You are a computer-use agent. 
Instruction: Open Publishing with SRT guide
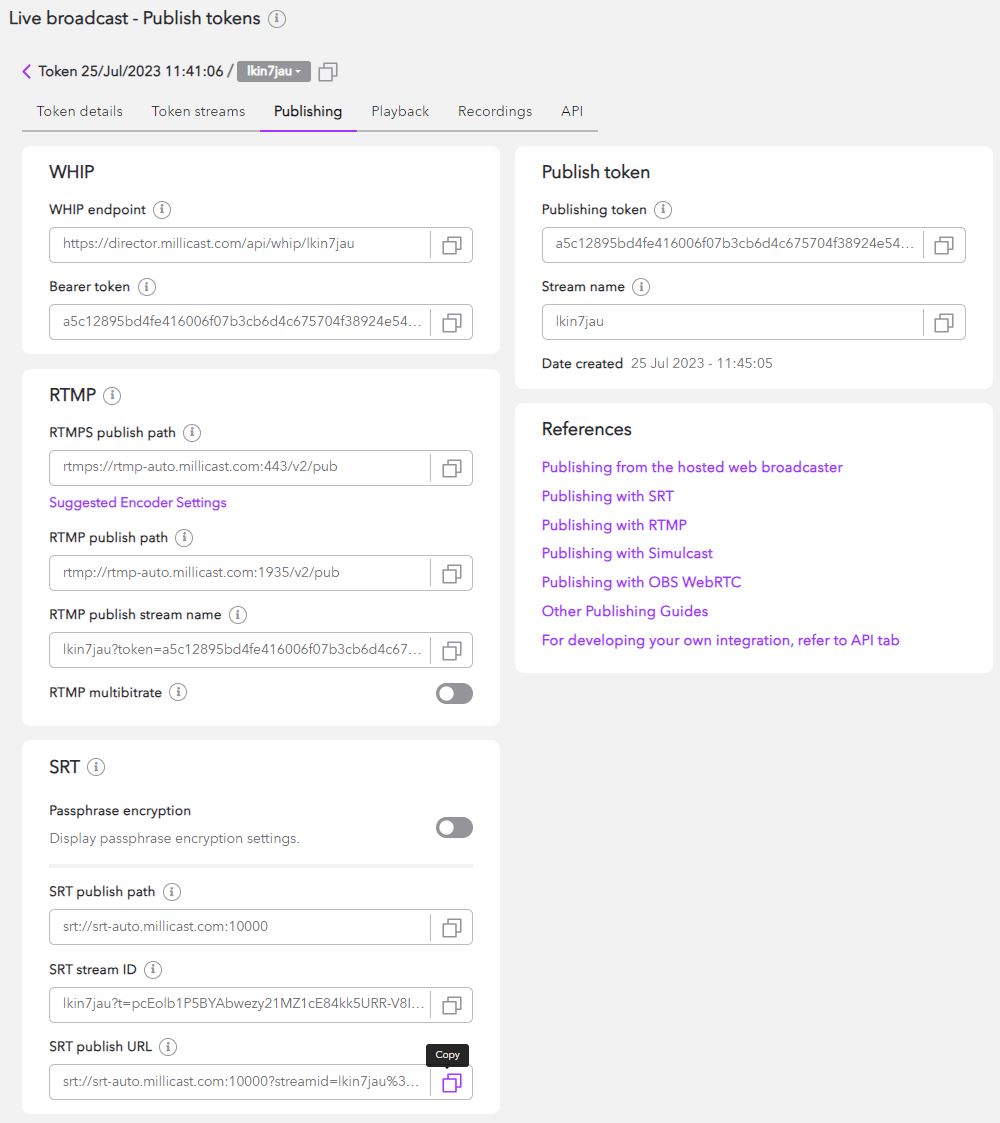[607, 496]
